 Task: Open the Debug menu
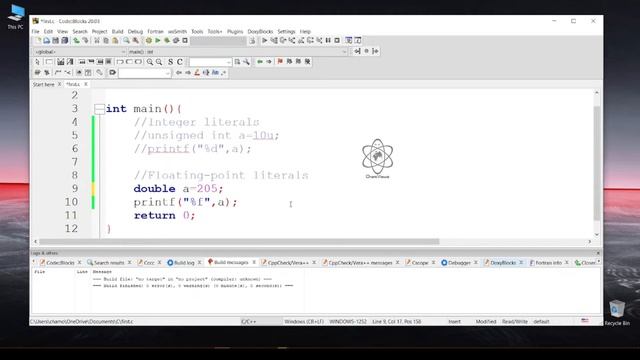(x=135, y=31)
